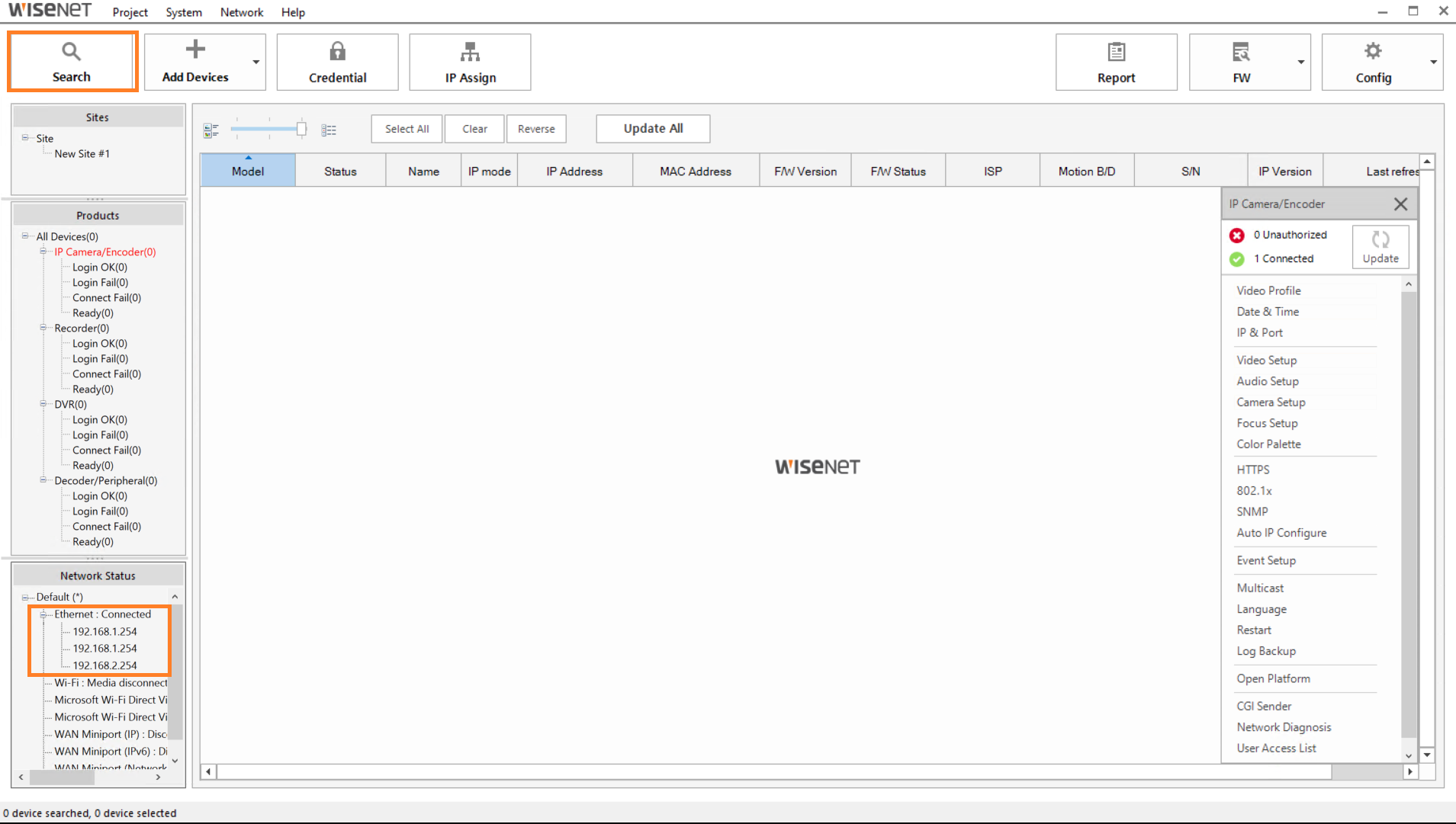Select 192.168.2.254 network entry
This screenshot has height=824, width=1456.
105,665
